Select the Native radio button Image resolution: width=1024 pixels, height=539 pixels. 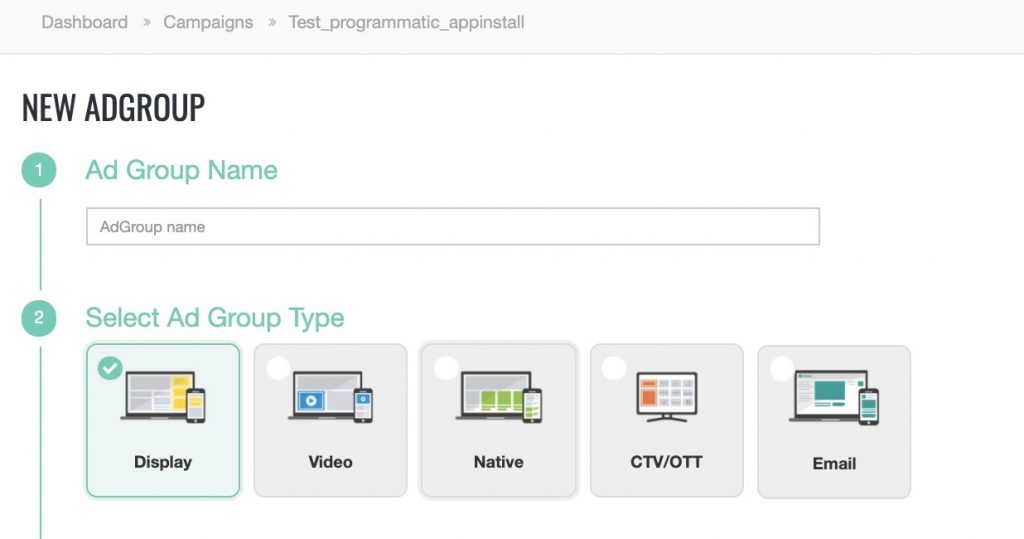click(x=446, y=368)
